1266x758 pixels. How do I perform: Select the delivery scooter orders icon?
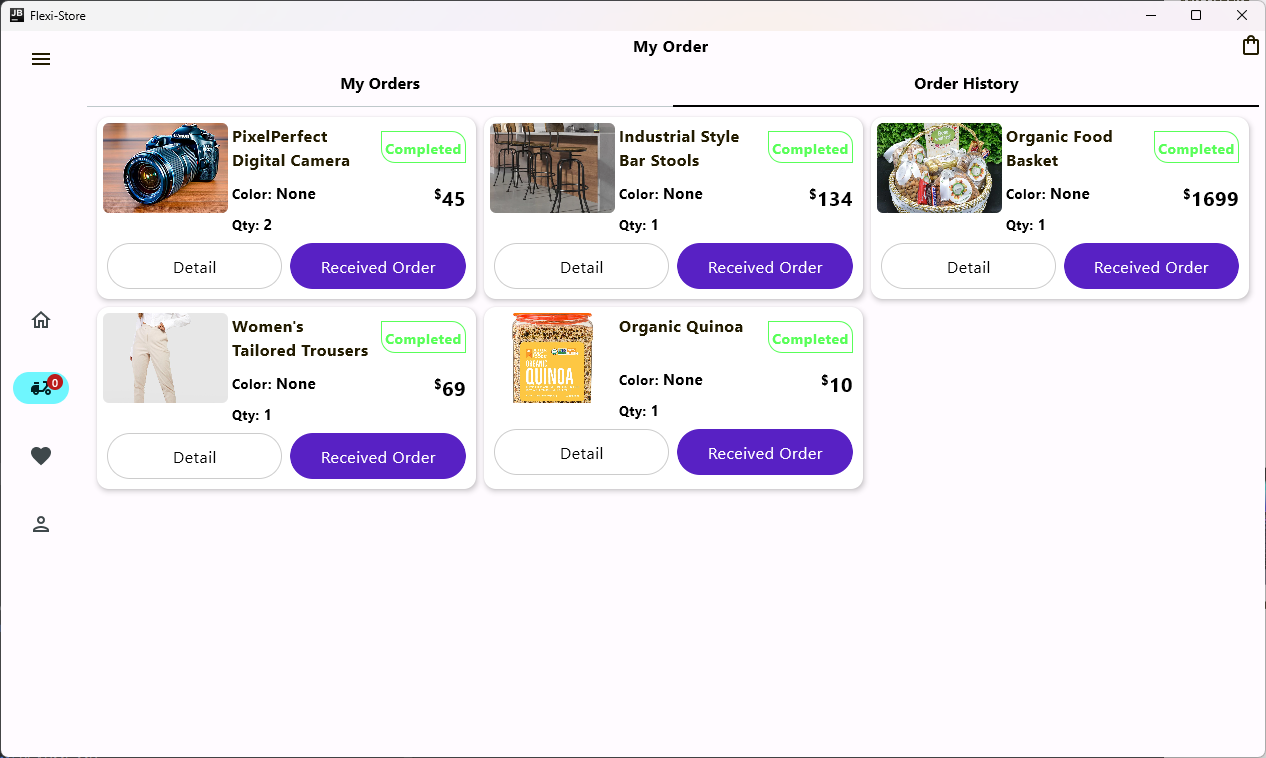[x=41, y=388]
